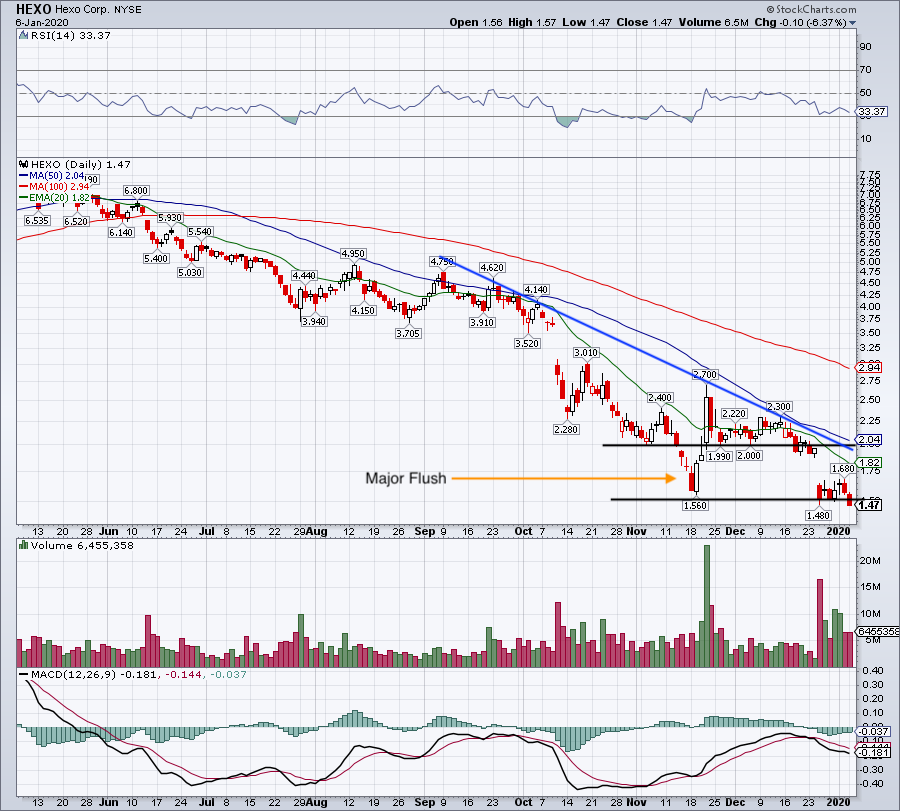Image resolution: width=900 pixels, height=811 pixels.
Task: Click the 'Volume 6.5M' header value
Action: click(713, 23)
